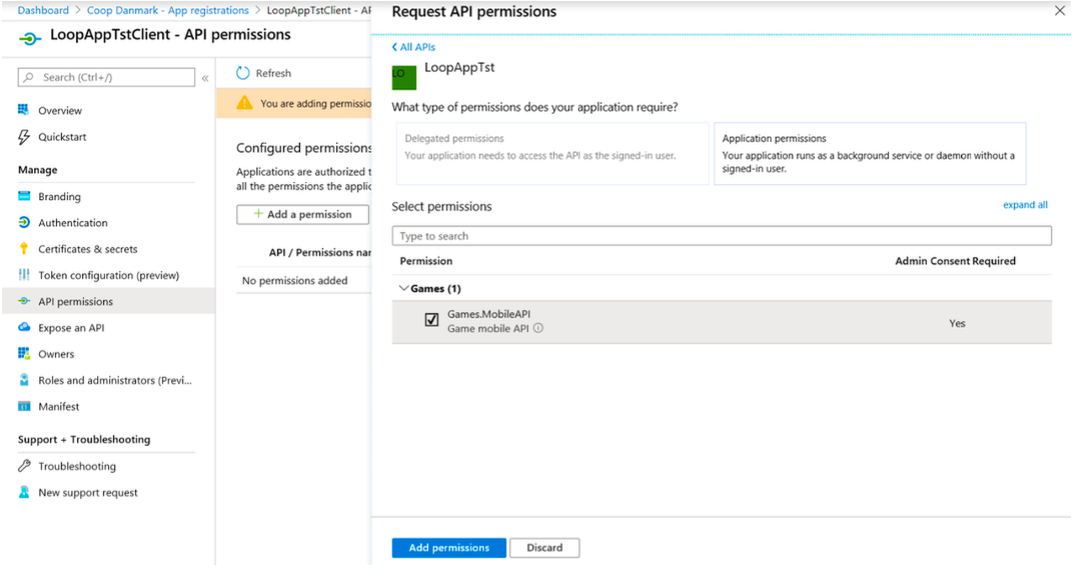Focus the Type to search permissions field
Screen dimensions: 1072x569
click(721, 236)
